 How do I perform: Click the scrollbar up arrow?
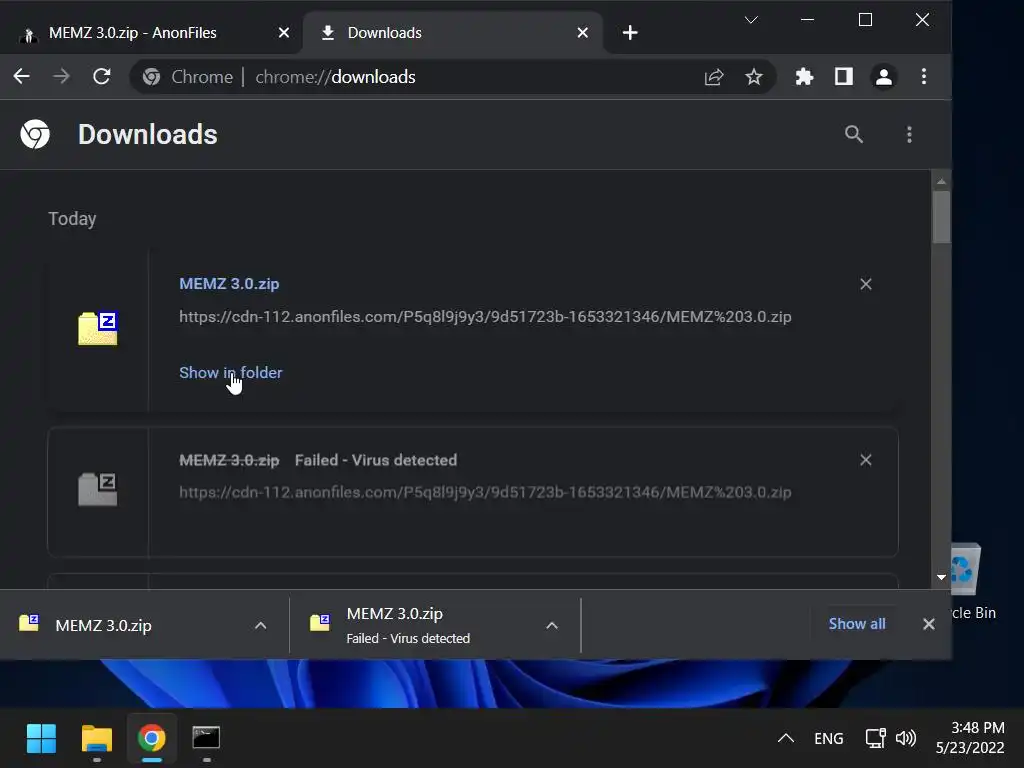[x=941, y=182]
